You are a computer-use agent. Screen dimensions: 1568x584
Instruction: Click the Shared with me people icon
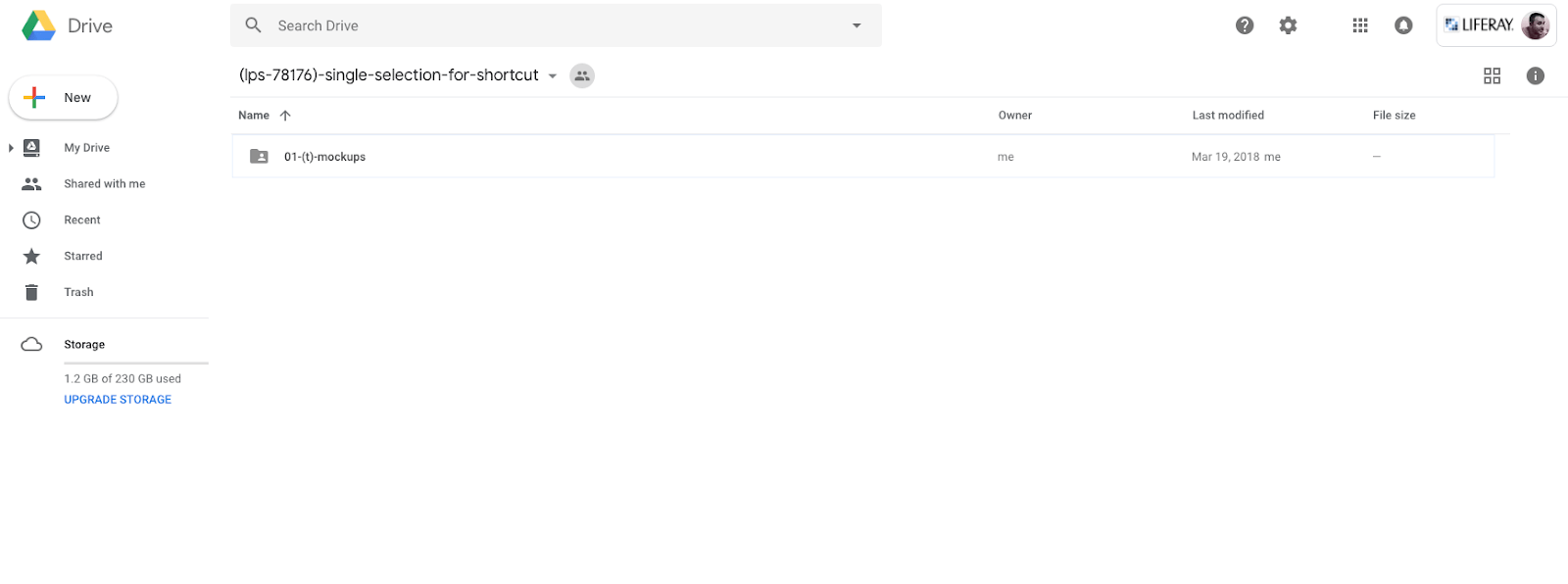pos(31,184)
